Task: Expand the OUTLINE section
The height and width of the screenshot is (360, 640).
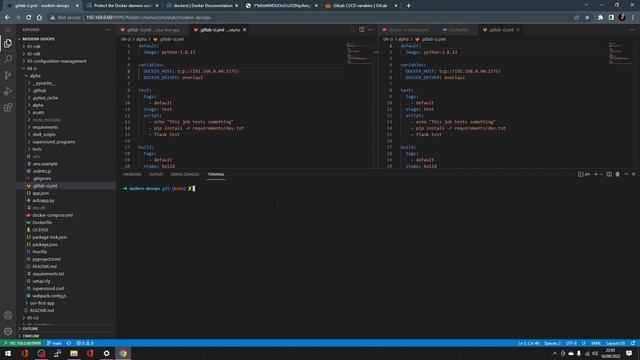Action: click(30, 329)
